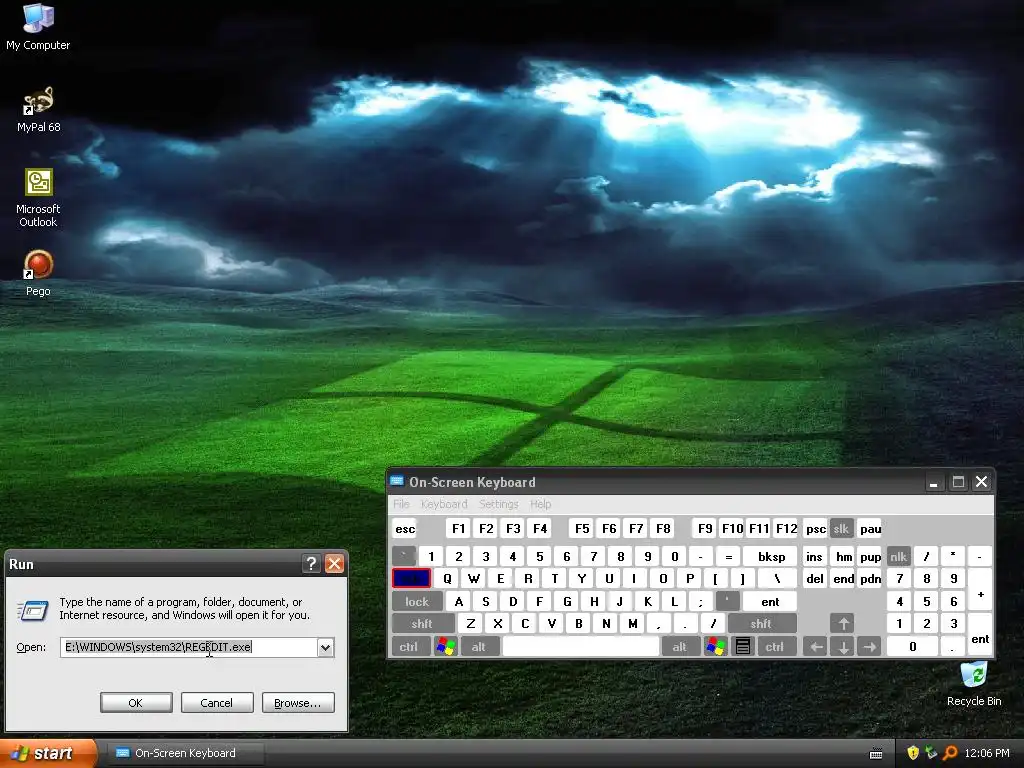Click the magnifier search tray icon
The image size is (1024, 768).
(950, 753)
